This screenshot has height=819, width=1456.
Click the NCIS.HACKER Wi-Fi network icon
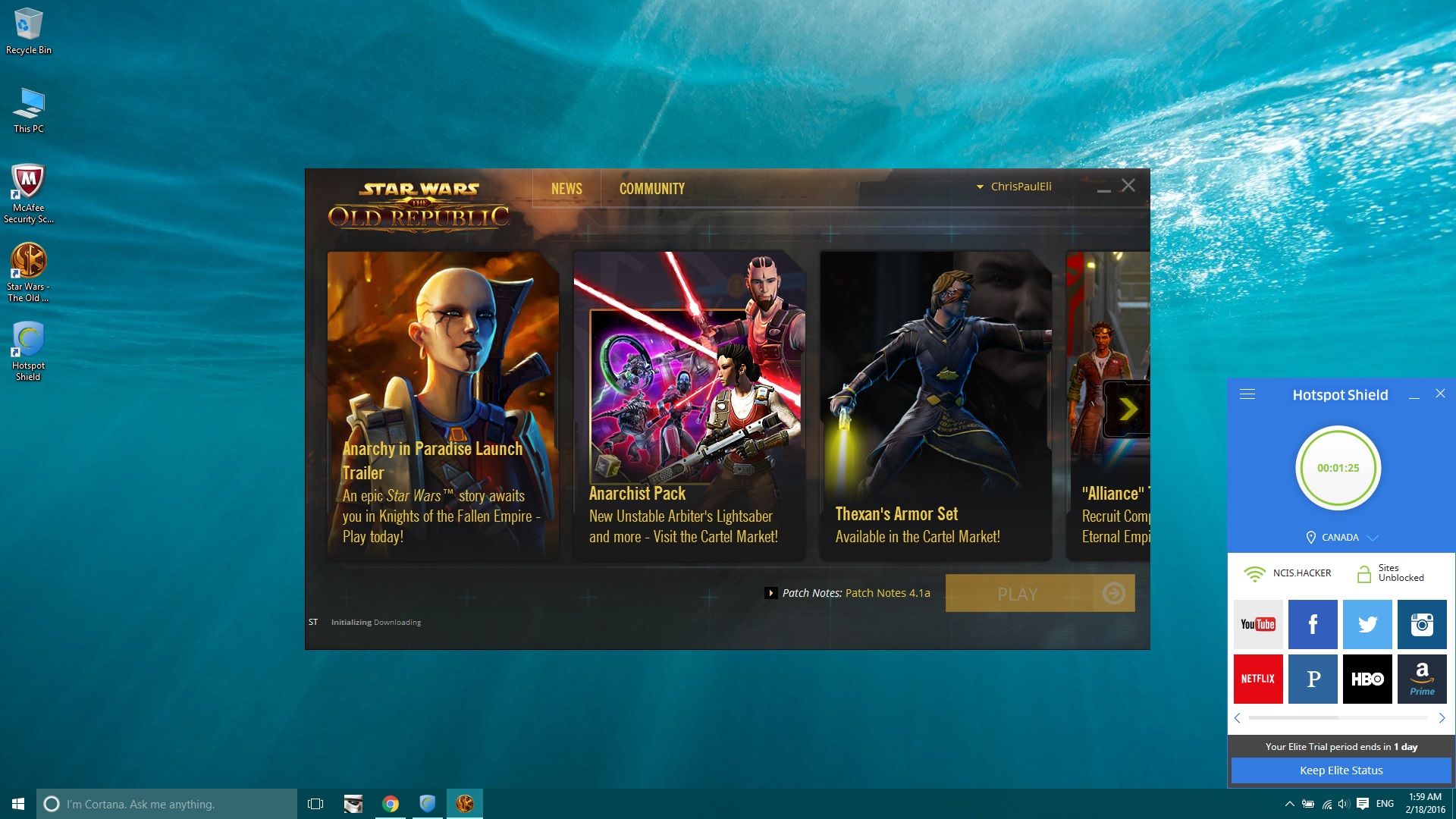(x=1255, y=573)
